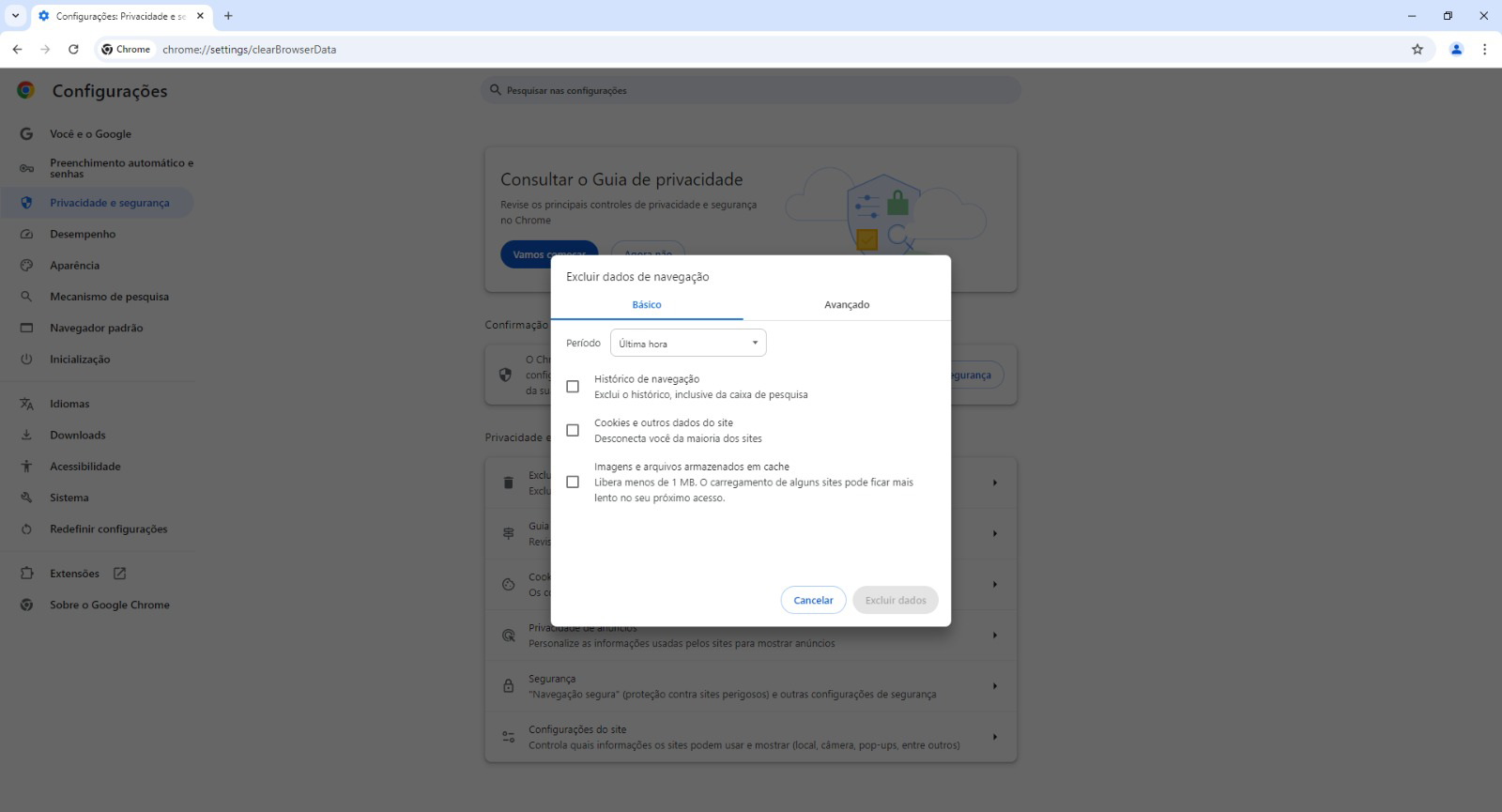Screen dimensions: 1502x812
Task: Click Vamos começar button
Action: coord(549,254)
